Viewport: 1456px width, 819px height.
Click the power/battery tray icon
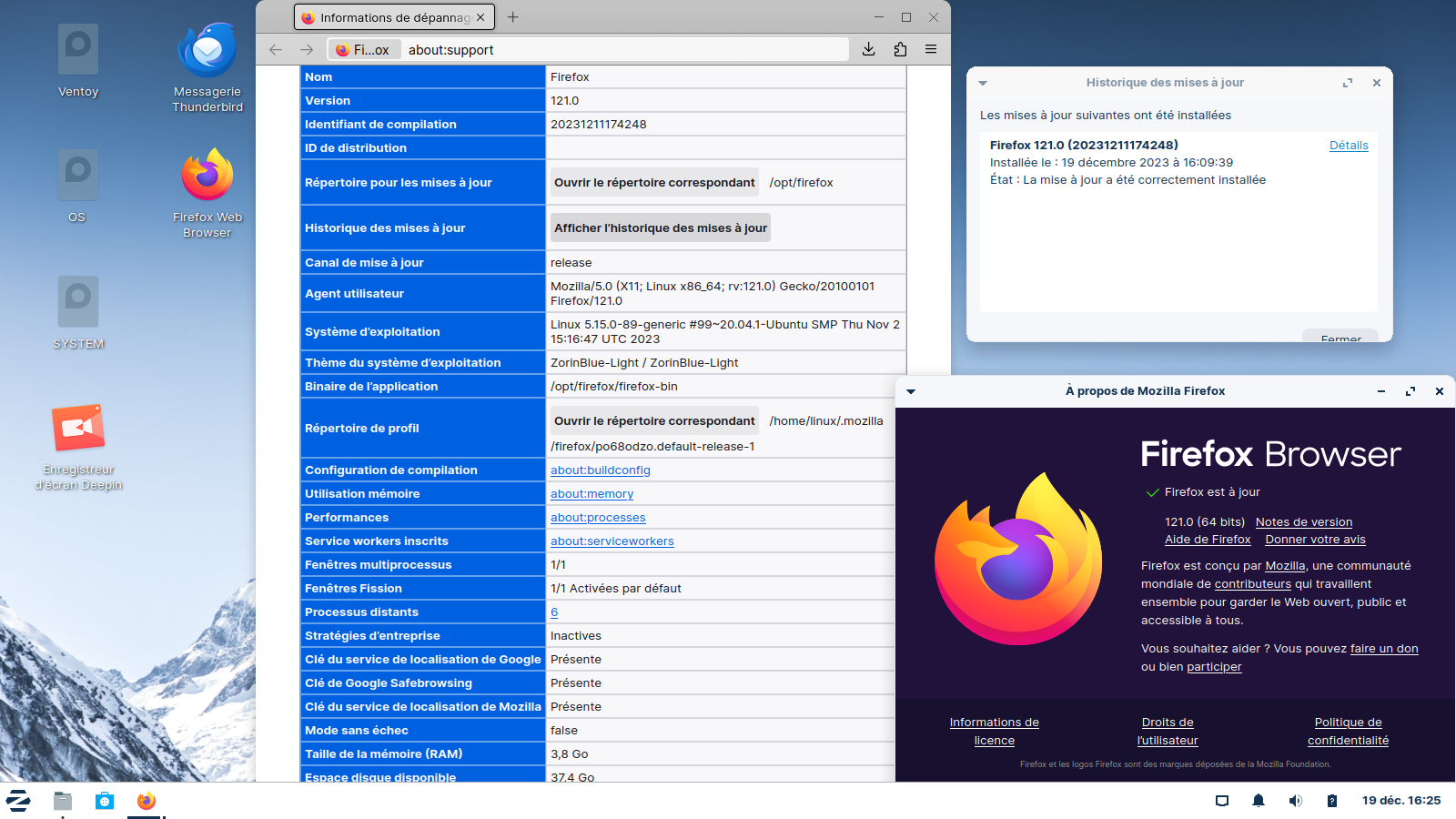click(1331, 801)
